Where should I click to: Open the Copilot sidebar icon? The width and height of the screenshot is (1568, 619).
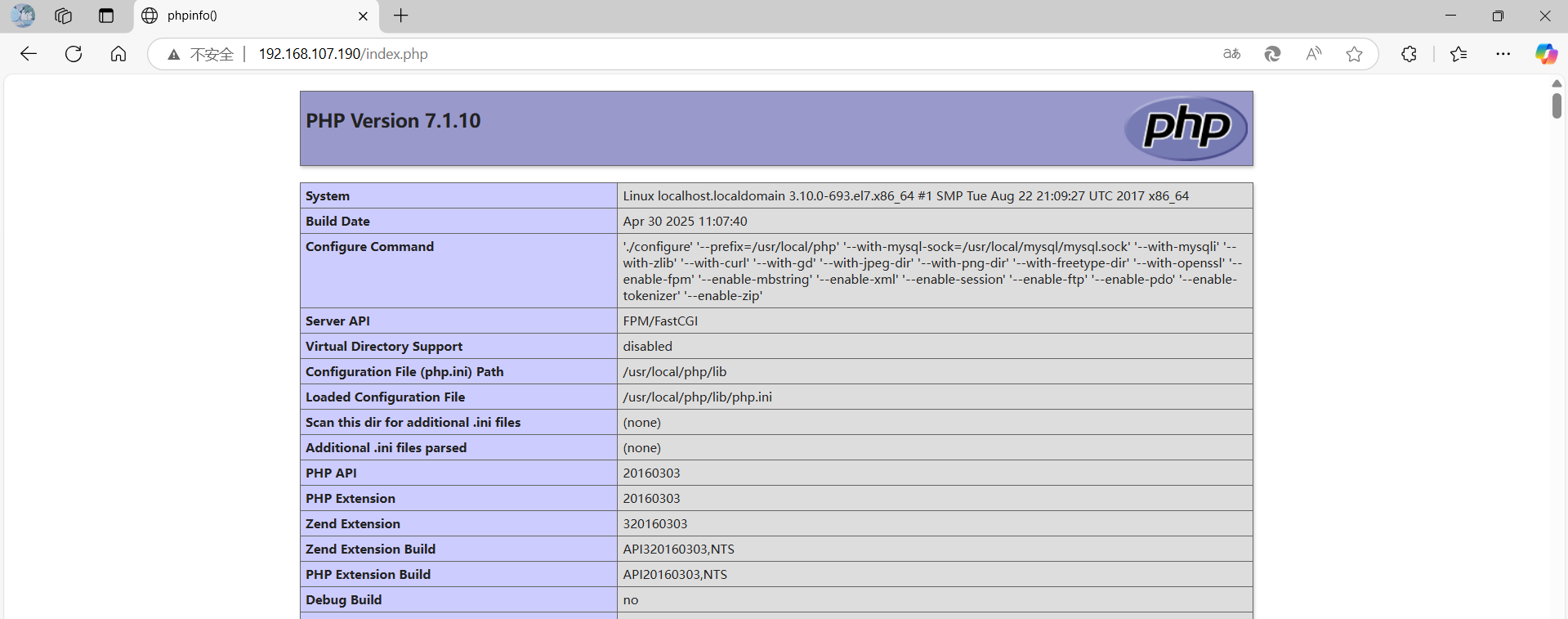[1546, 54]
